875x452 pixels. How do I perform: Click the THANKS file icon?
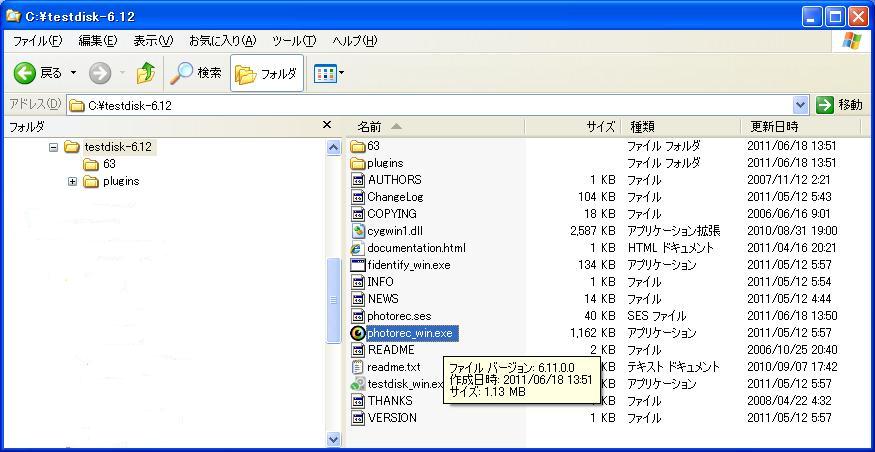(x=358, y=401)
